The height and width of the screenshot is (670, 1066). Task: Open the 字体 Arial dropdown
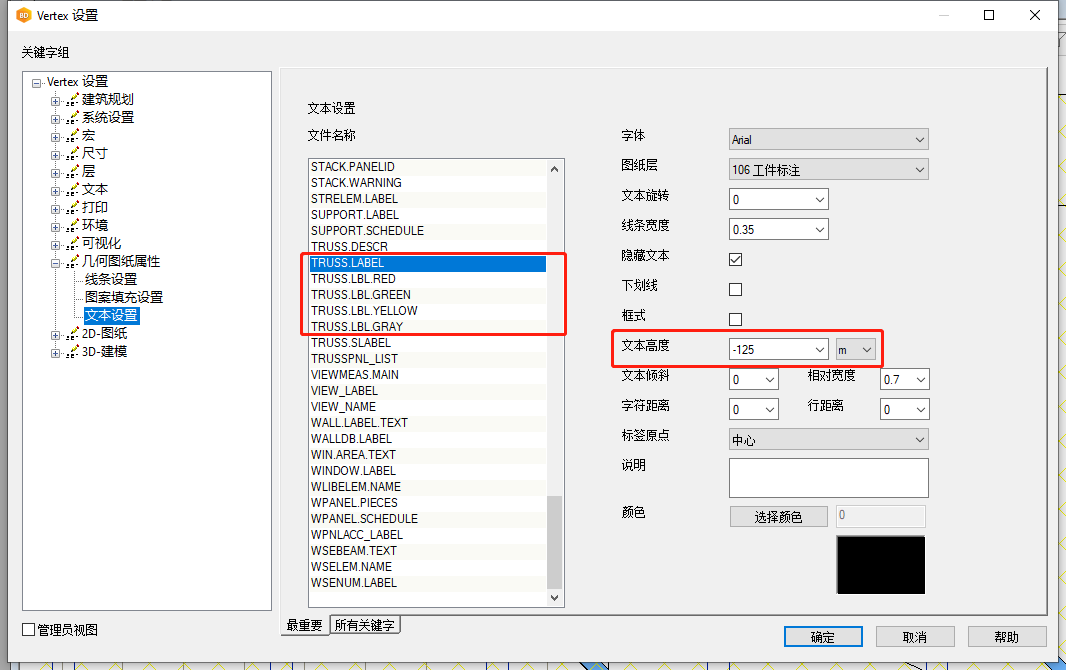tap(829, 139)
